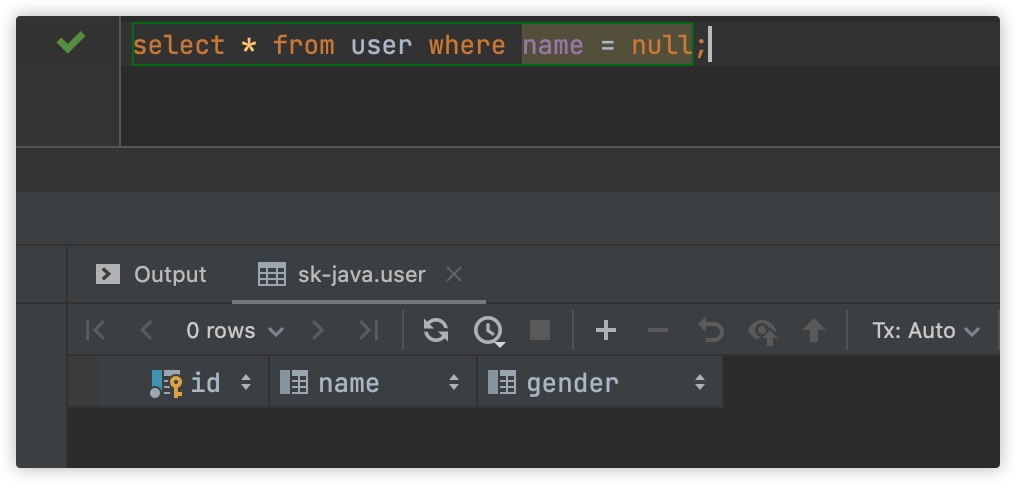The image size is (1016, 484).
Task: Open the auto-refresh clock icon menu
Action: 489,331
